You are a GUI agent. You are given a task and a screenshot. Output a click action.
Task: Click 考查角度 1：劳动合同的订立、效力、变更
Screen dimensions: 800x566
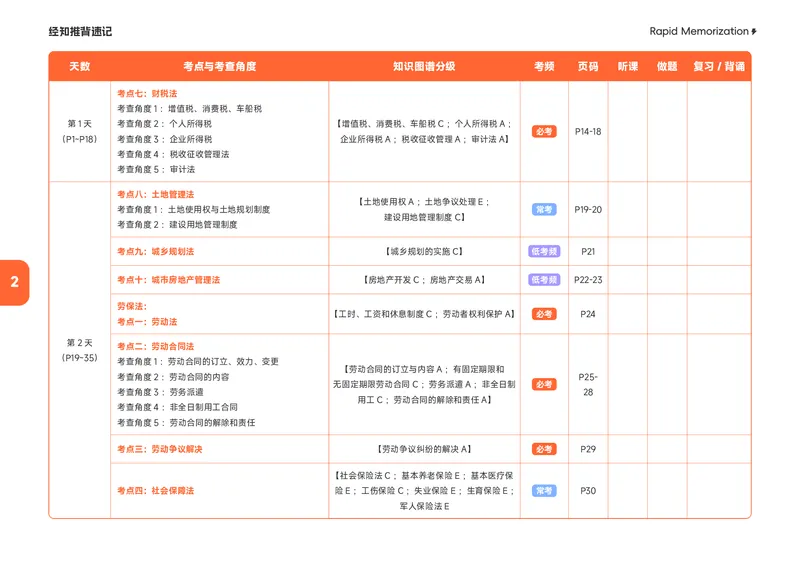tap(198, 361)
